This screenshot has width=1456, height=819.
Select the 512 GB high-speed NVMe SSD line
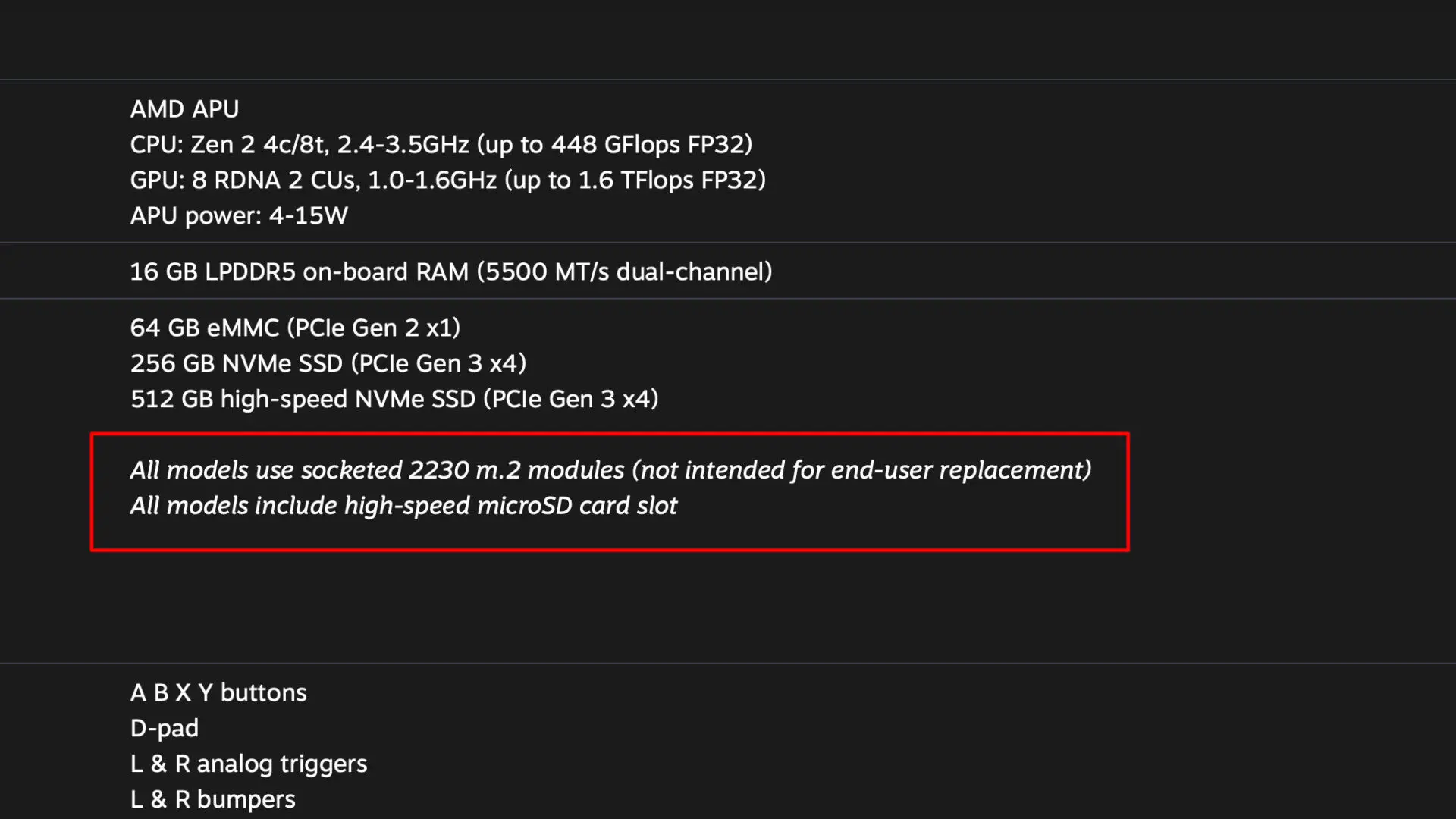(x=394, y=400)
